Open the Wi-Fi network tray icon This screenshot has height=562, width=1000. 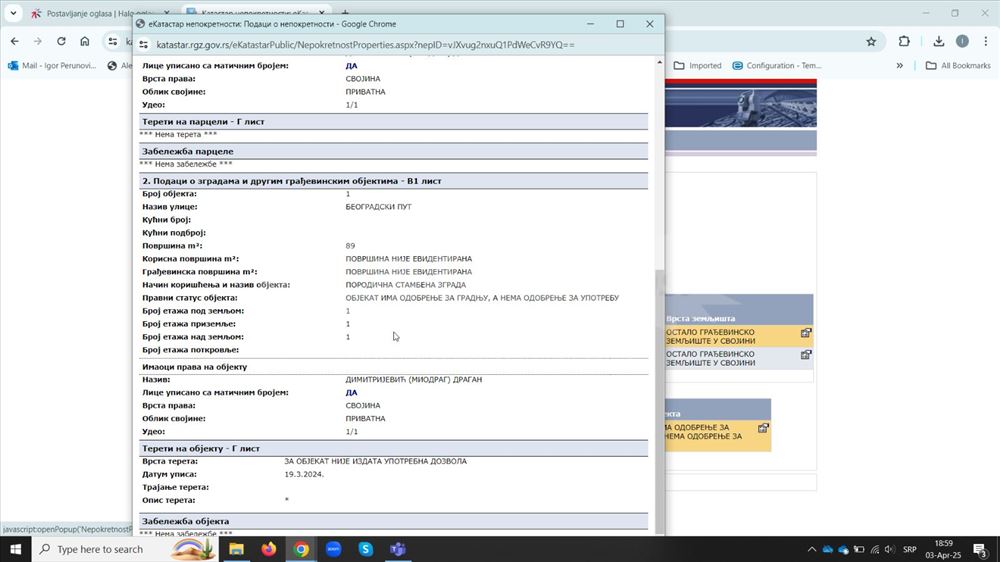coord(875,549)
